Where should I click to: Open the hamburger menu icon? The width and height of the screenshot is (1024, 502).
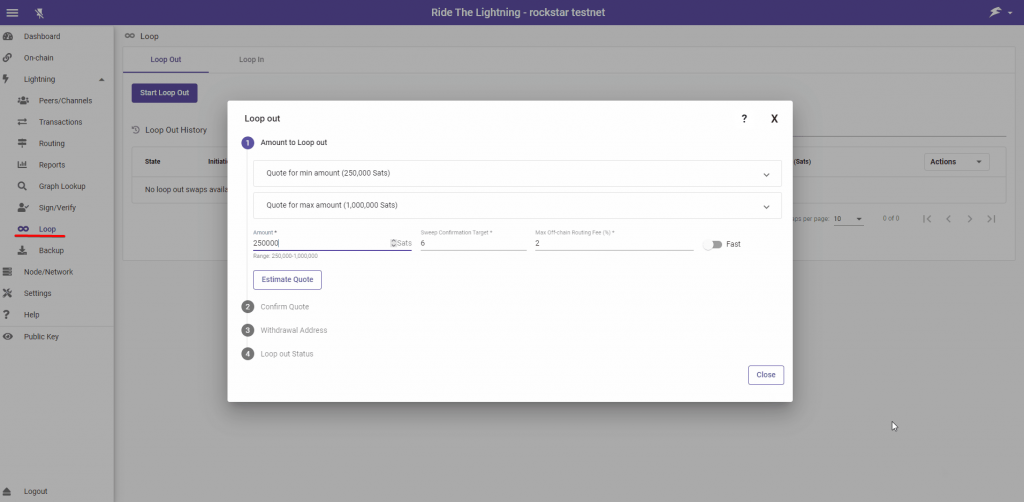pos(12,12)
